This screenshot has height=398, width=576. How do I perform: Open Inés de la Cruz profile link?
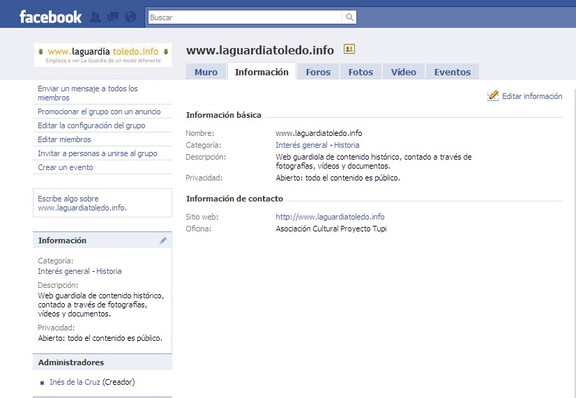coord(75,382)
